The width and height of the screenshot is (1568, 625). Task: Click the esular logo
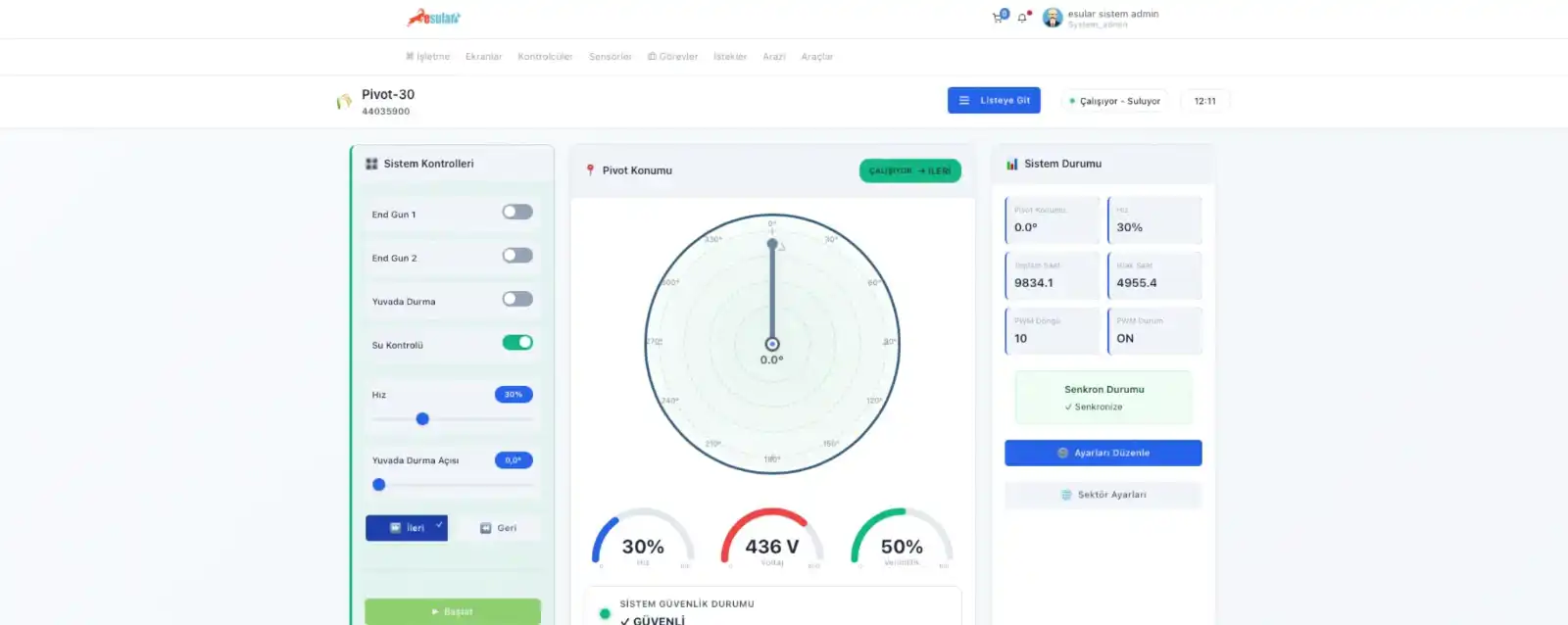click(x=433, y=18)
